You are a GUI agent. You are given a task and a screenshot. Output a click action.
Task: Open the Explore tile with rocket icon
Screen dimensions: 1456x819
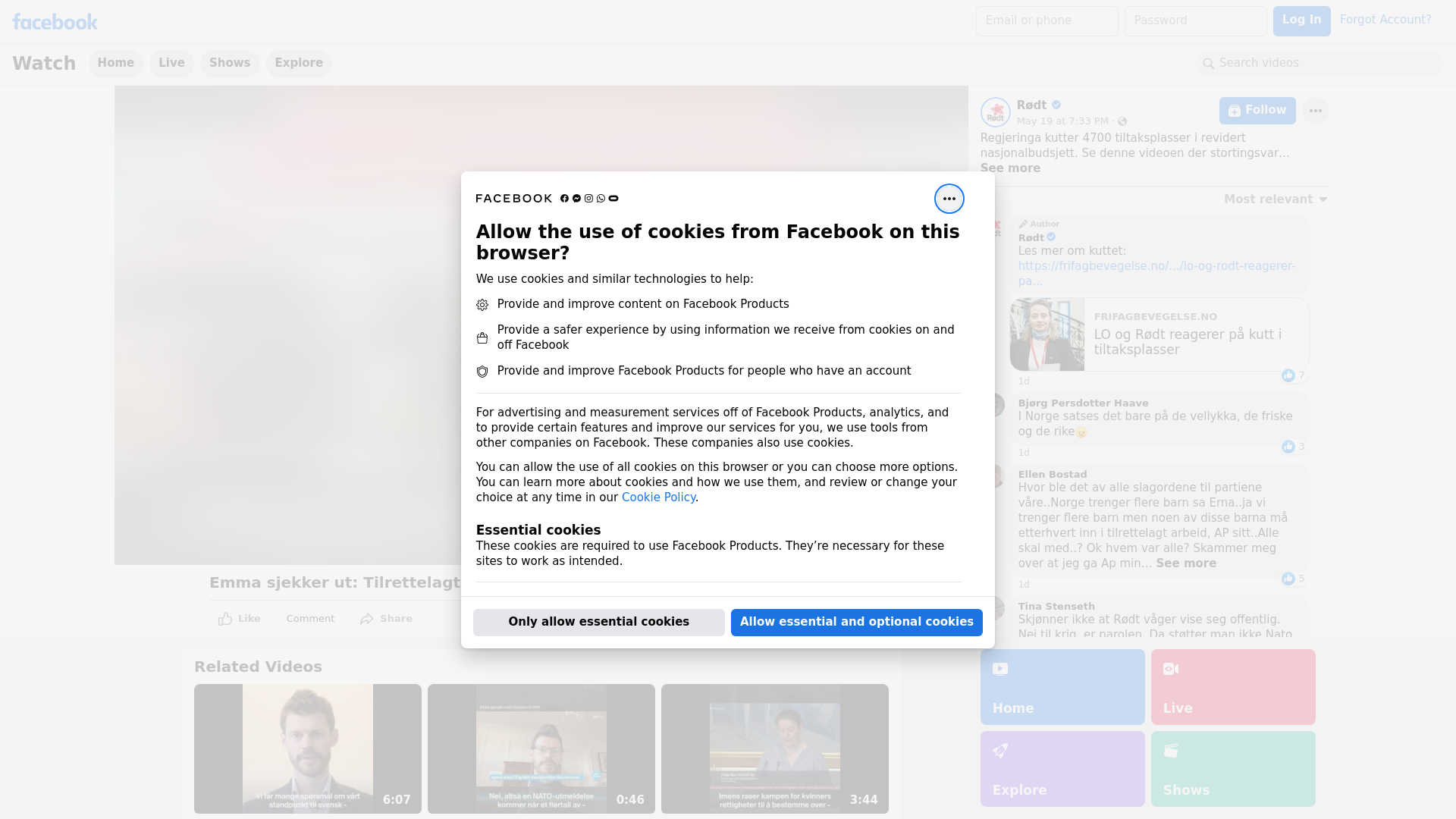click(1062, 768)
